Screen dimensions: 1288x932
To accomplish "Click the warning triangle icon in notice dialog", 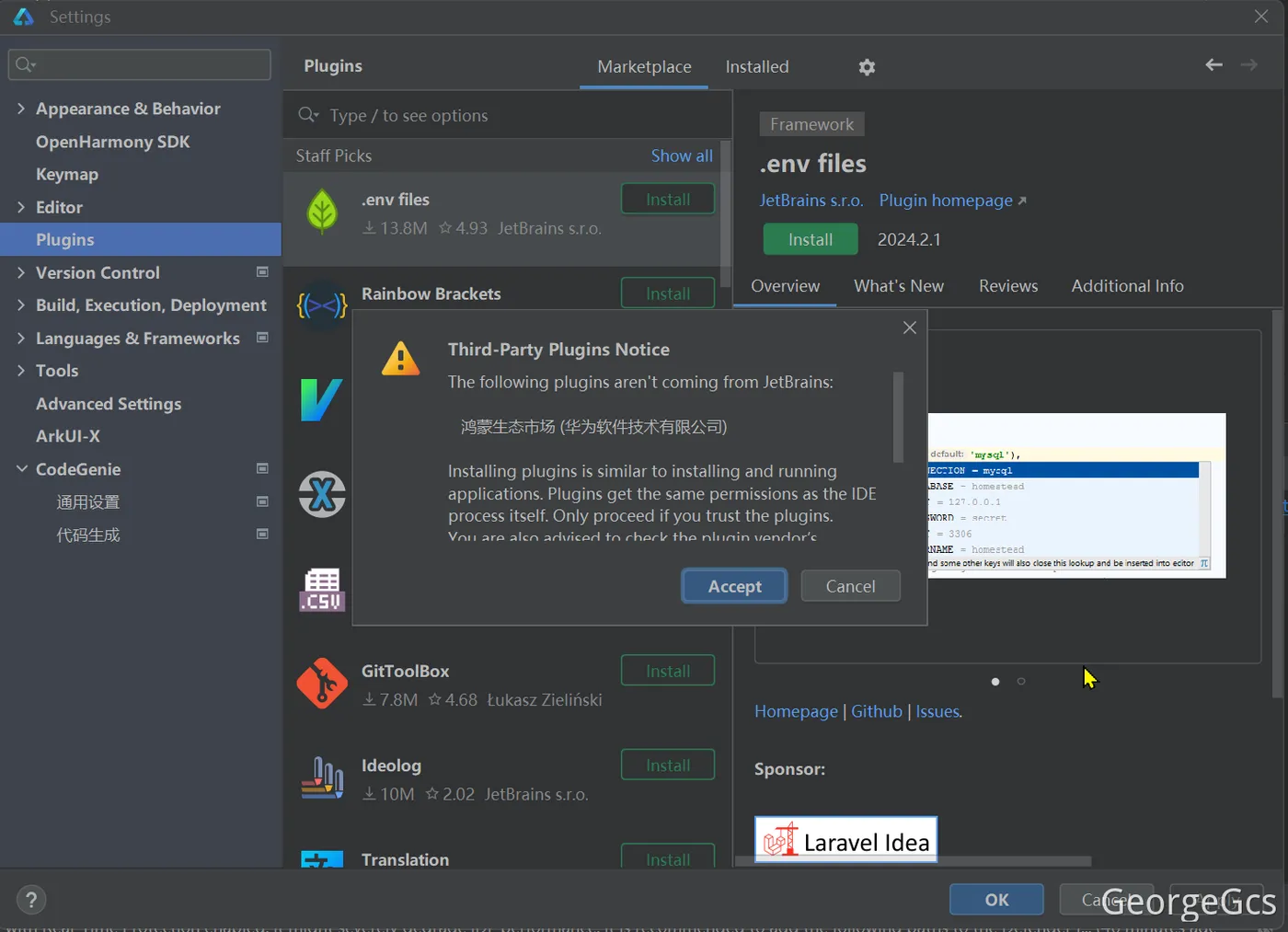I will pos(401,359).
